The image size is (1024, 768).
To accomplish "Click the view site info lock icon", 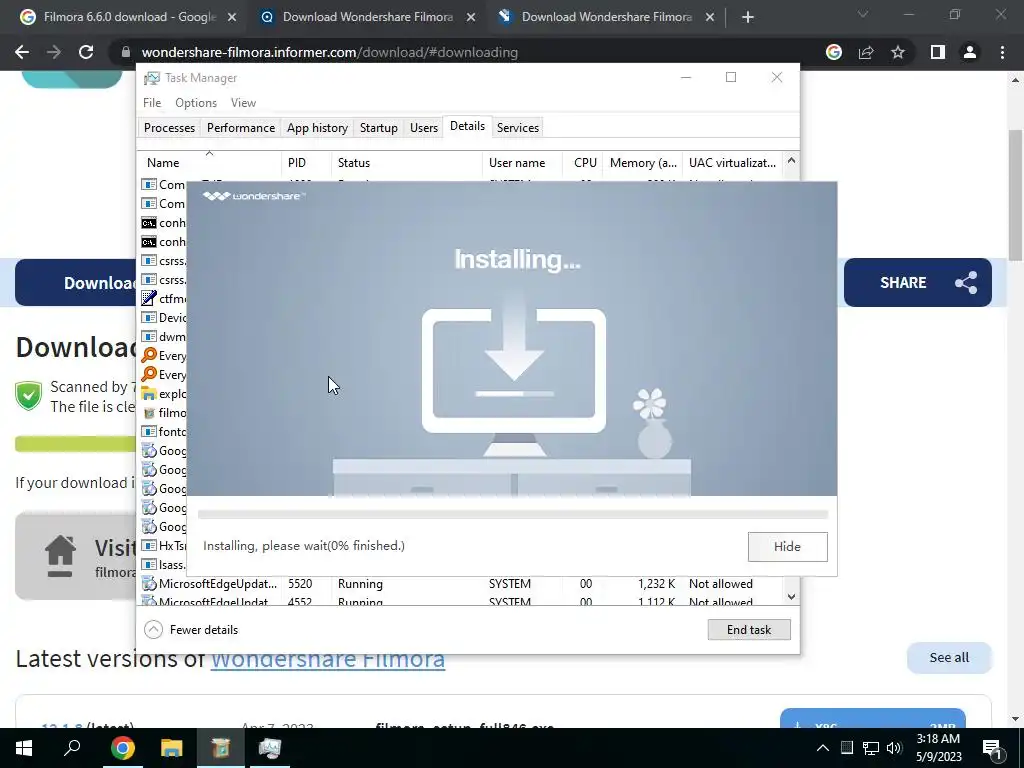I will click(x=126, y=52).
